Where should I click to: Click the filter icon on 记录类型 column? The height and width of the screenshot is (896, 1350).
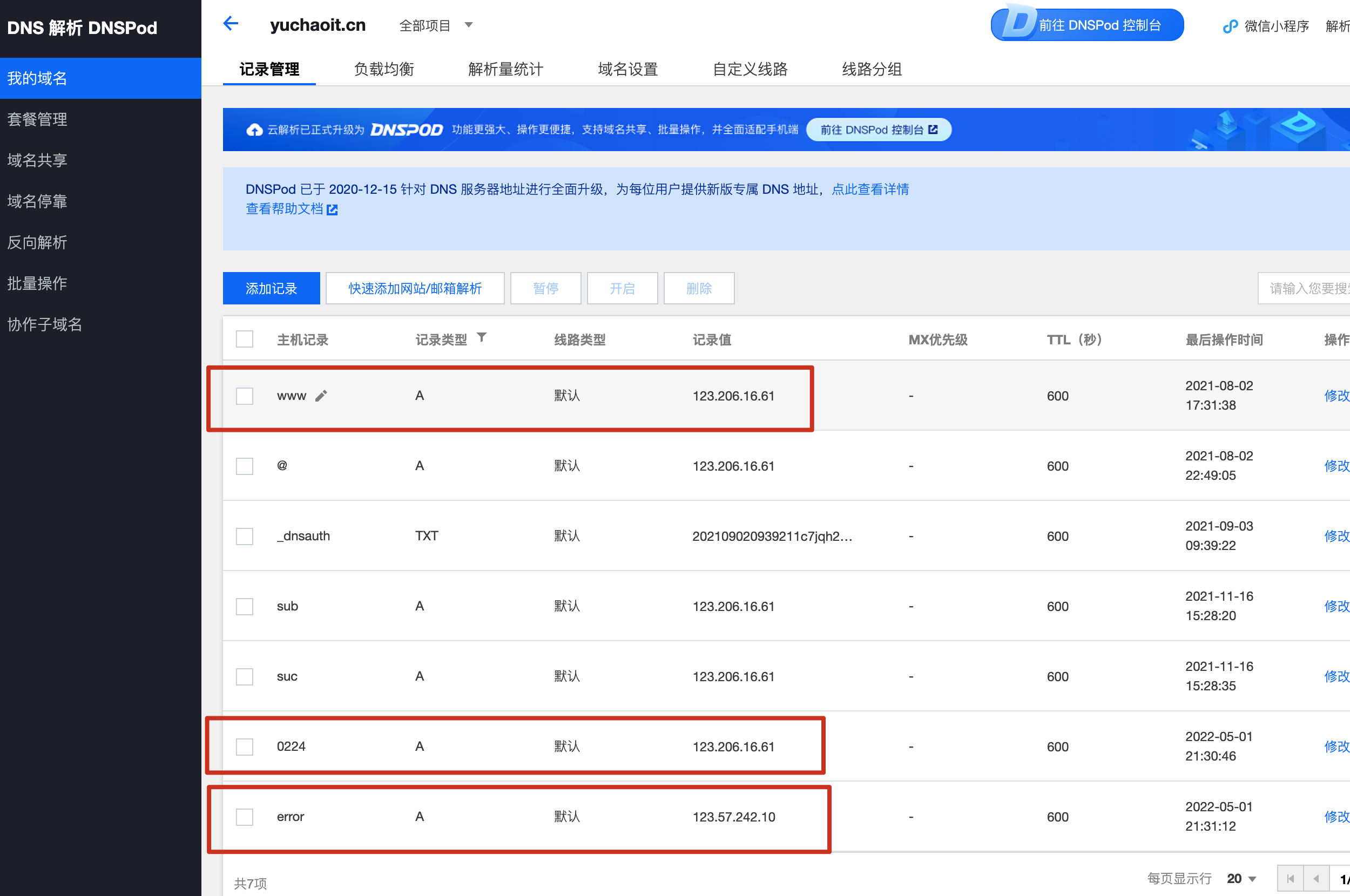482,338
